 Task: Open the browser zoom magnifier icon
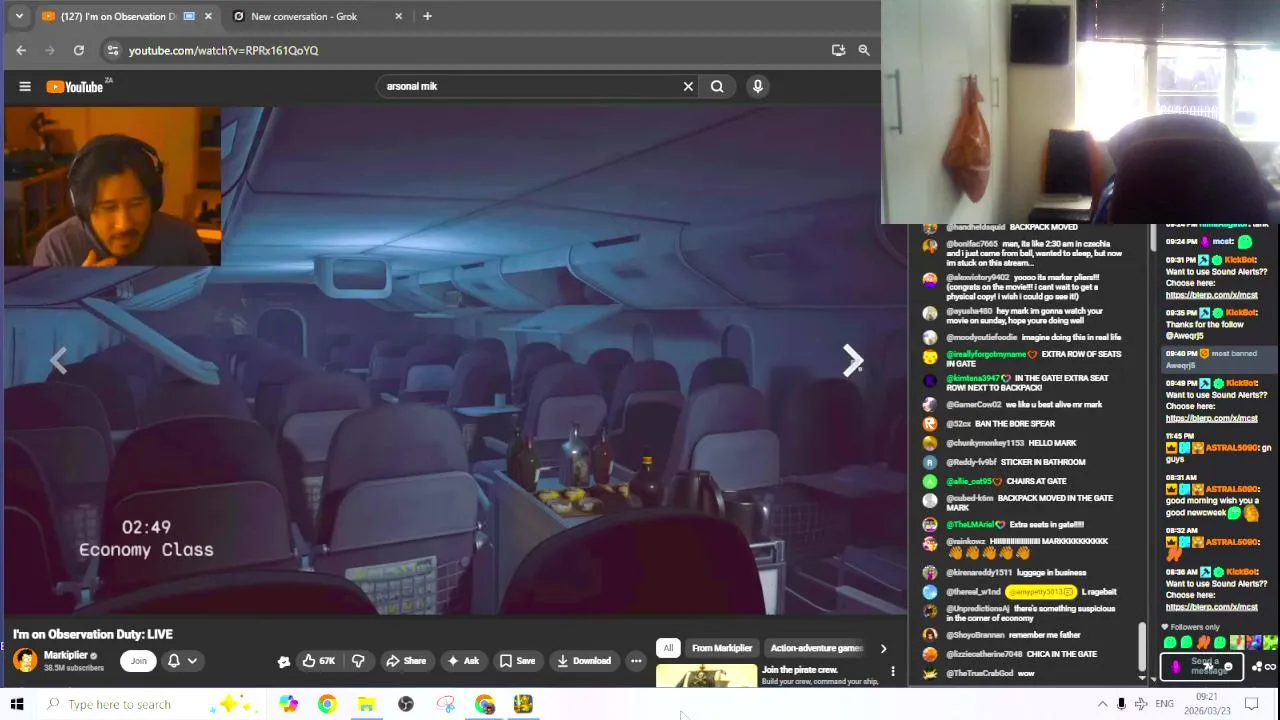[864, 50]
